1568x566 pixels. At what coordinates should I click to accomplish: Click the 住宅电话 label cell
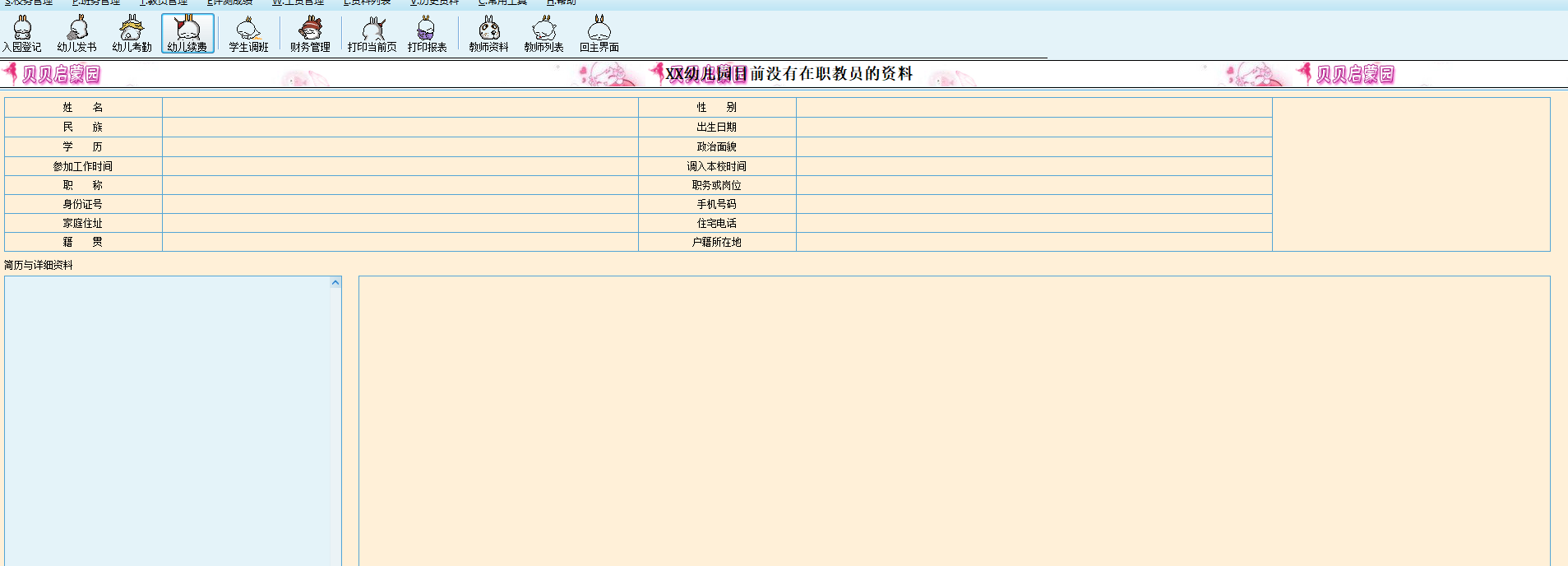[x=717, y=223]
